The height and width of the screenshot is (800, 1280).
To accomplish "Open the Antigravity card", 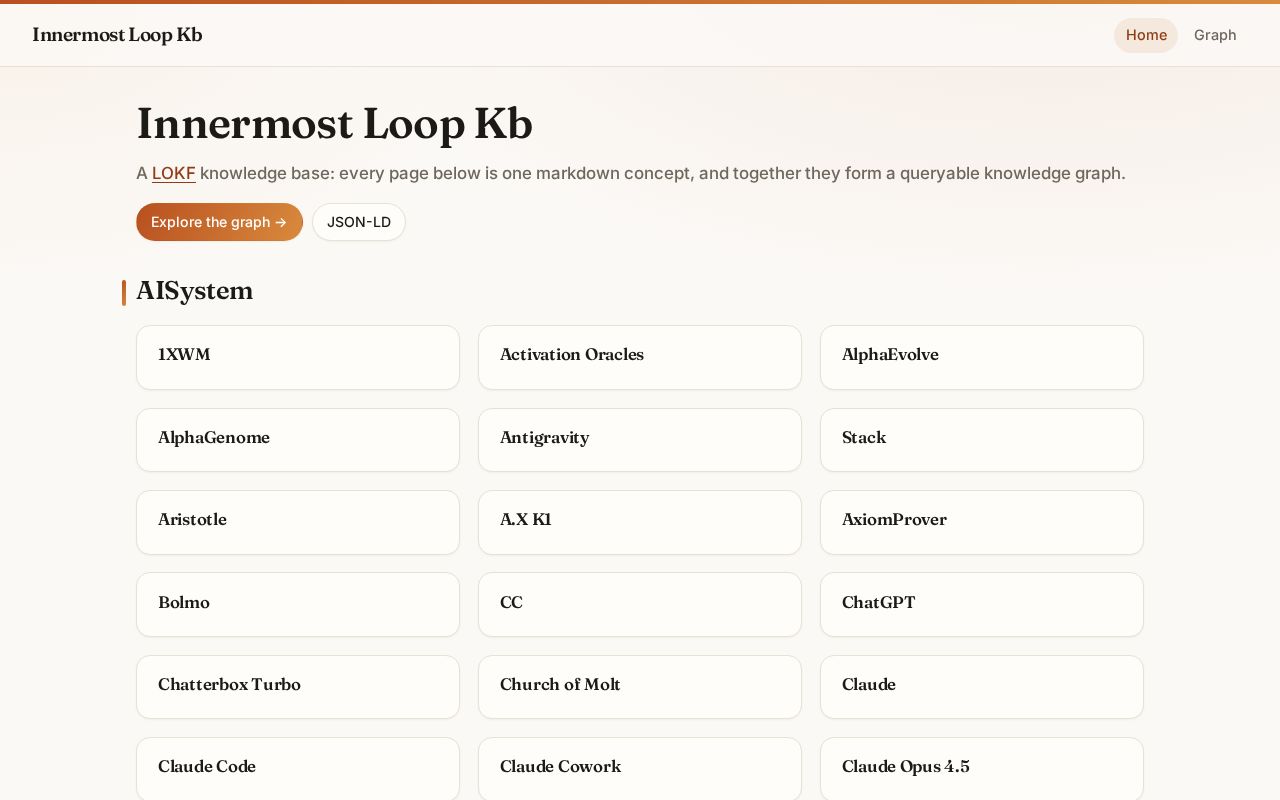I will tap(640, 440).
